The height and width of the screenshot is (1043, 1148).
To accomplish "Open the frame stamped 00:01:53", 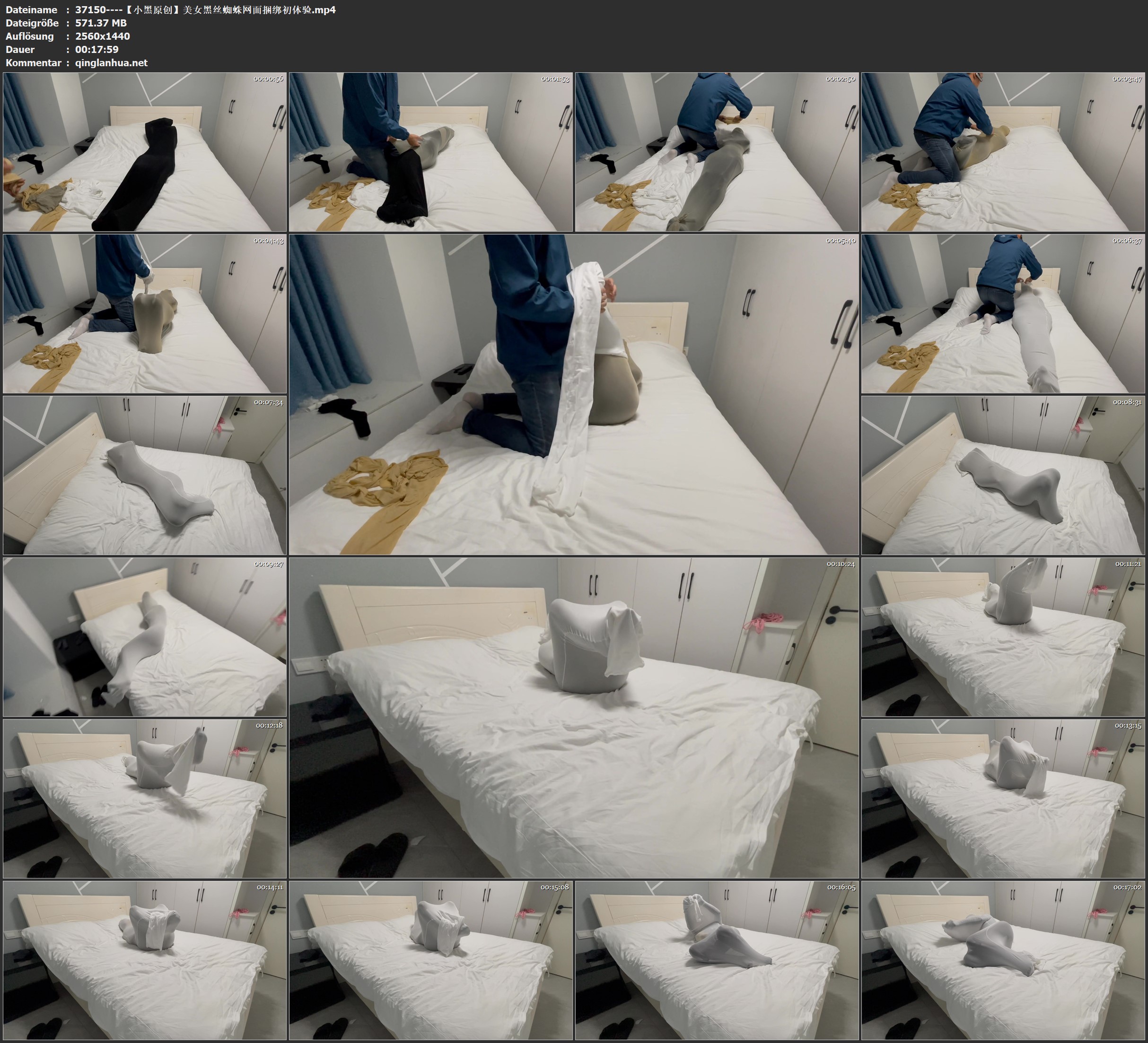I will (x=430, y=152).
